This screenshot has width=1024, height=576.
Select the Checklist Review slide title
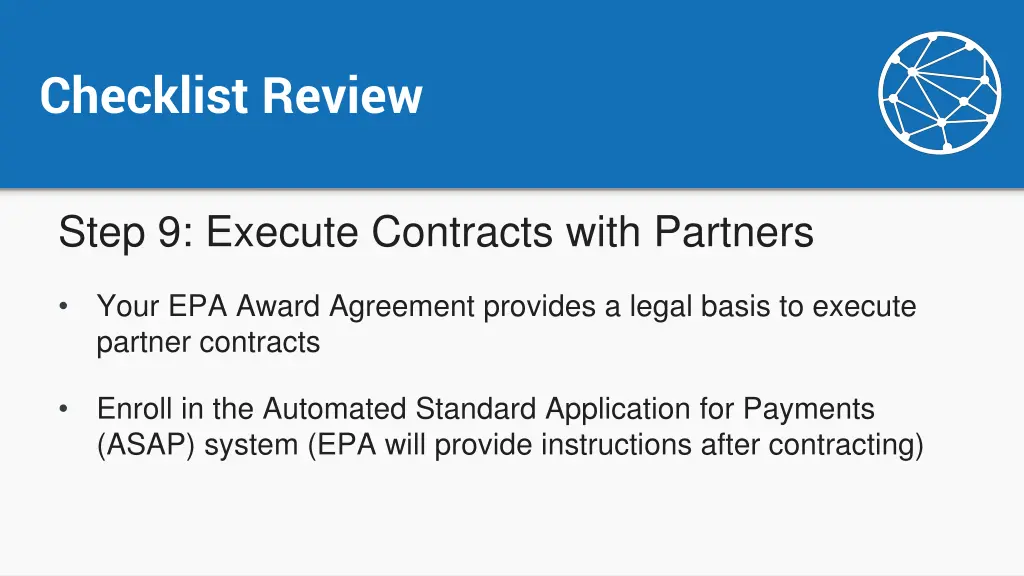(x=231, y=95)
